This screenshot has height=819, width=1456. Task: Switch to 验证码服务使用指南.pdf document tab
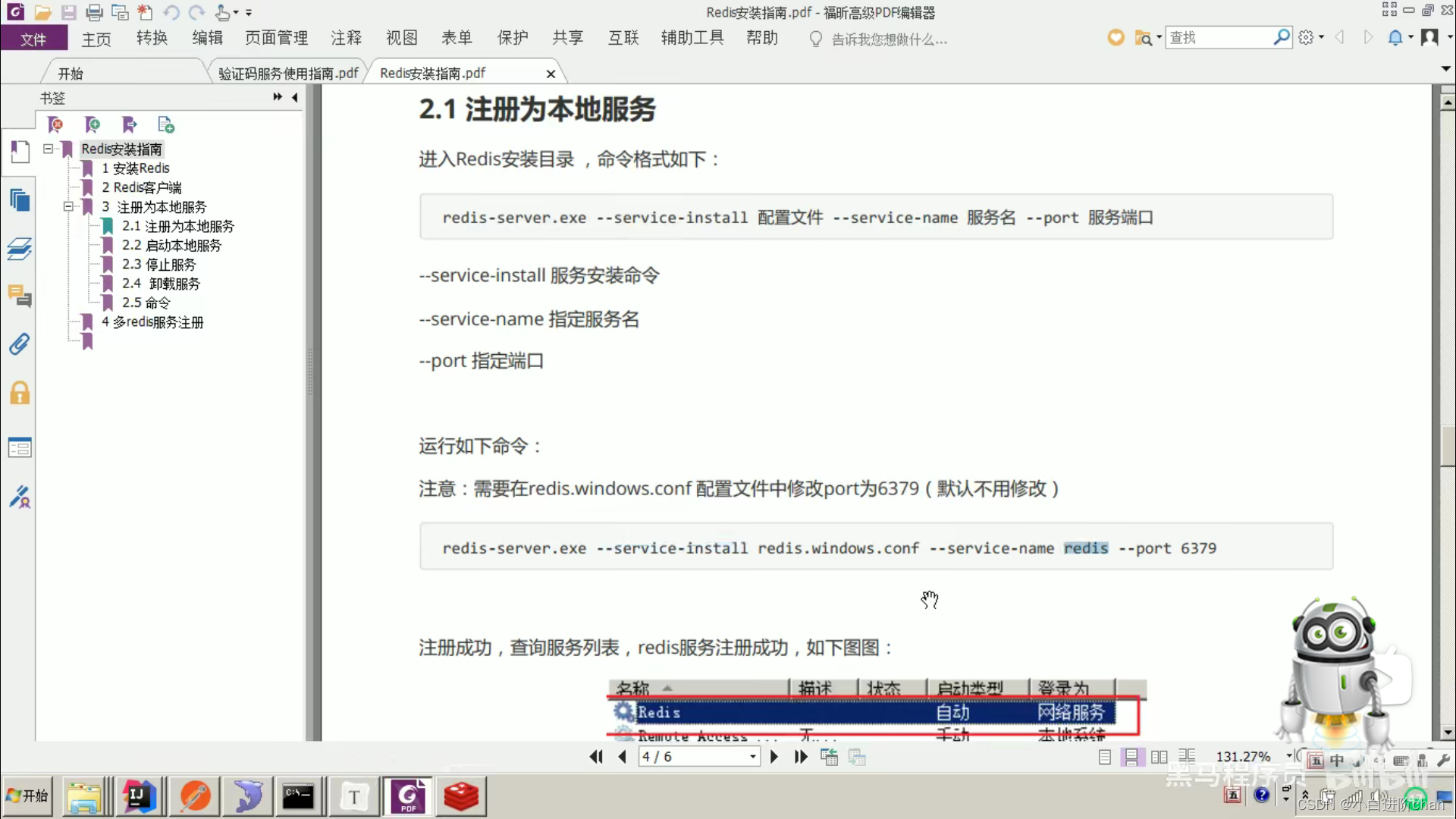(288, 74)
